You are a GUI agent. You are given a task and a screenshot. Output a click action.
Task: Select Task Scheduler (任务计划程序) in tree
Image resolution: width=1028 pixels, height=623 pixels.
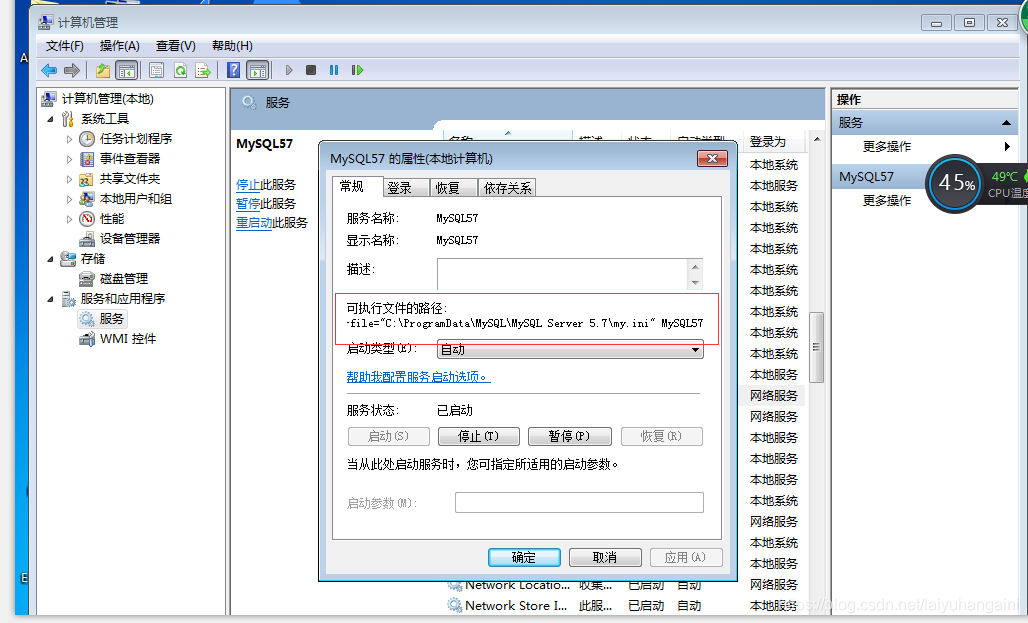pyautogui.click(x=136, y=138)
